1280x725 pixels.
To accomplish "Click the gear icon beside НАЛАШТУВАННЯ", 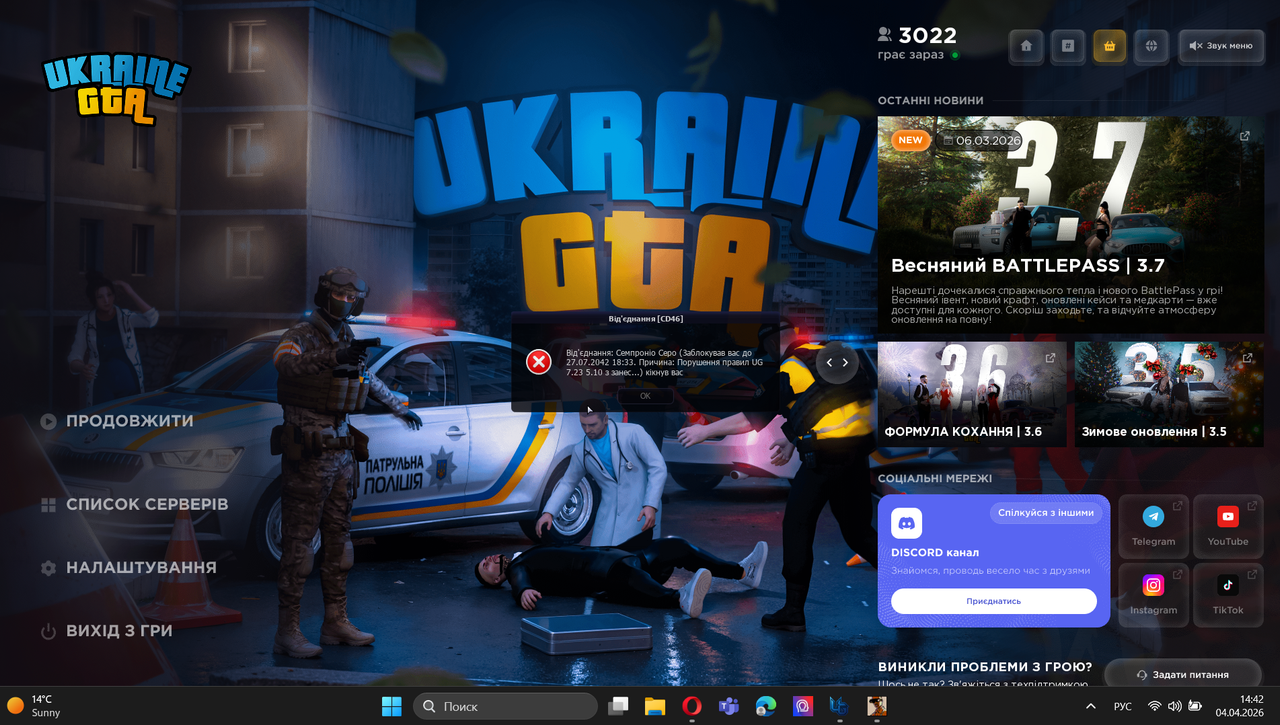I will pos(48,568).
